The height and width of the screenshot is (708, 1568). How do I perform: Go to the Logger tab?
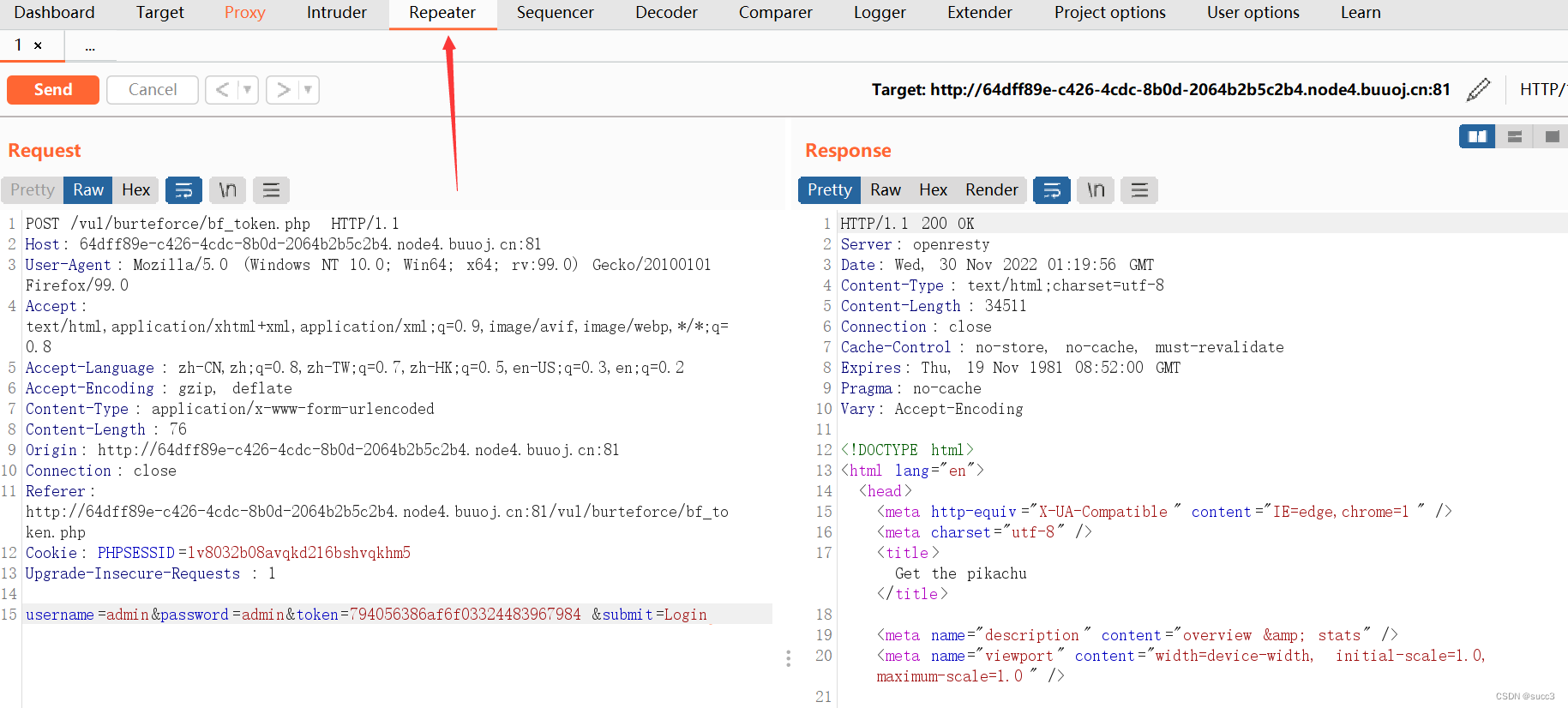[x=880, y=13]
